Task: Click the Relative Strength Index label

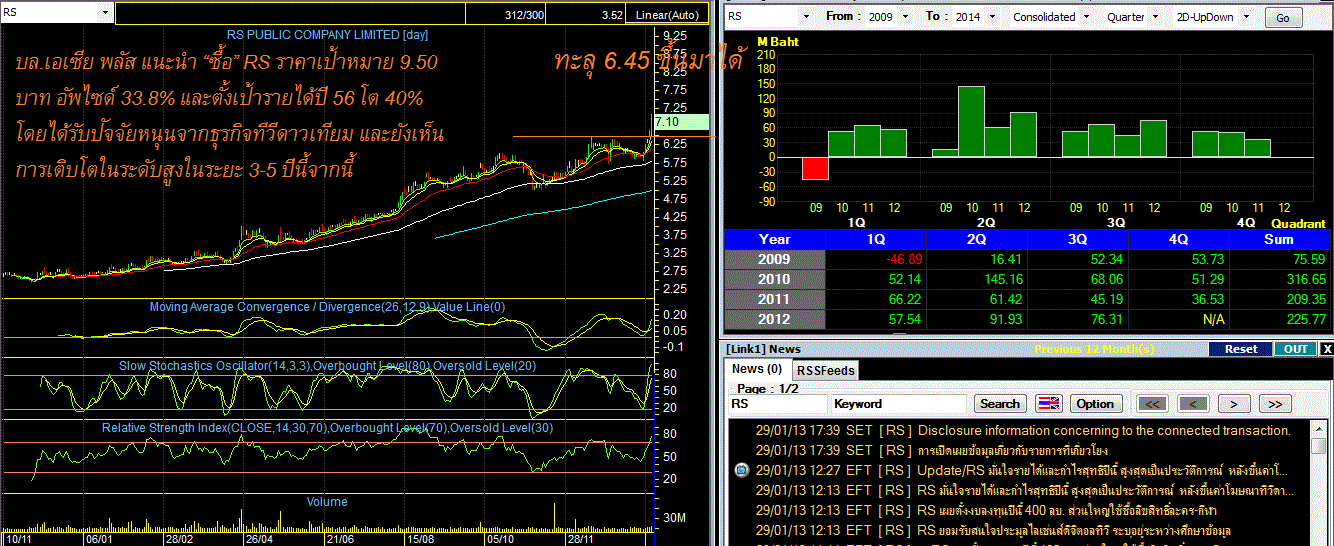Action: 328,428
